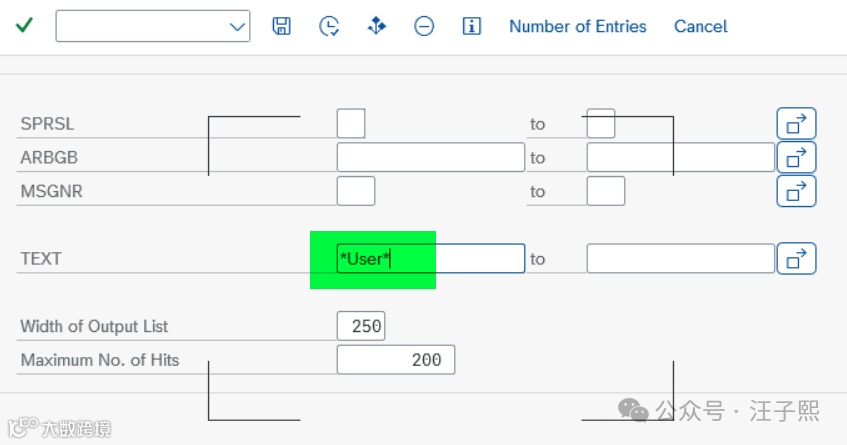Click the Number of Entries button

577,26
